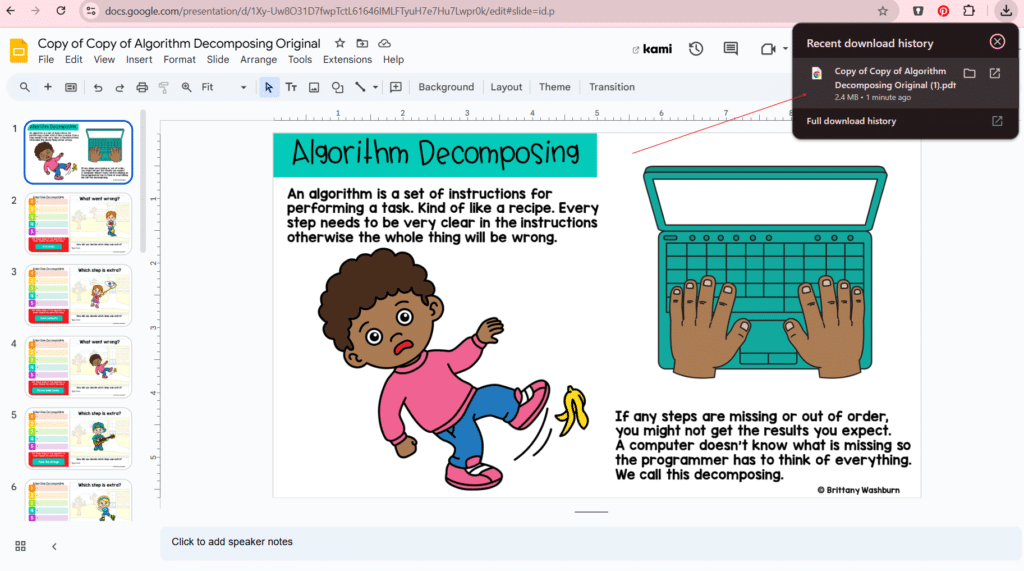Expand the line tool dropdown arrow

click(x=376, y=87)
